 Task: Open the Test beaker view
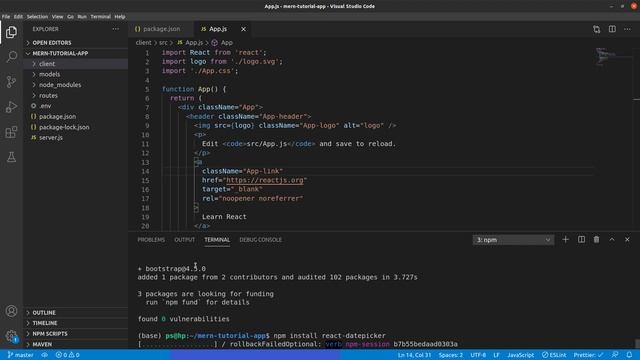[x=11, y=157]
